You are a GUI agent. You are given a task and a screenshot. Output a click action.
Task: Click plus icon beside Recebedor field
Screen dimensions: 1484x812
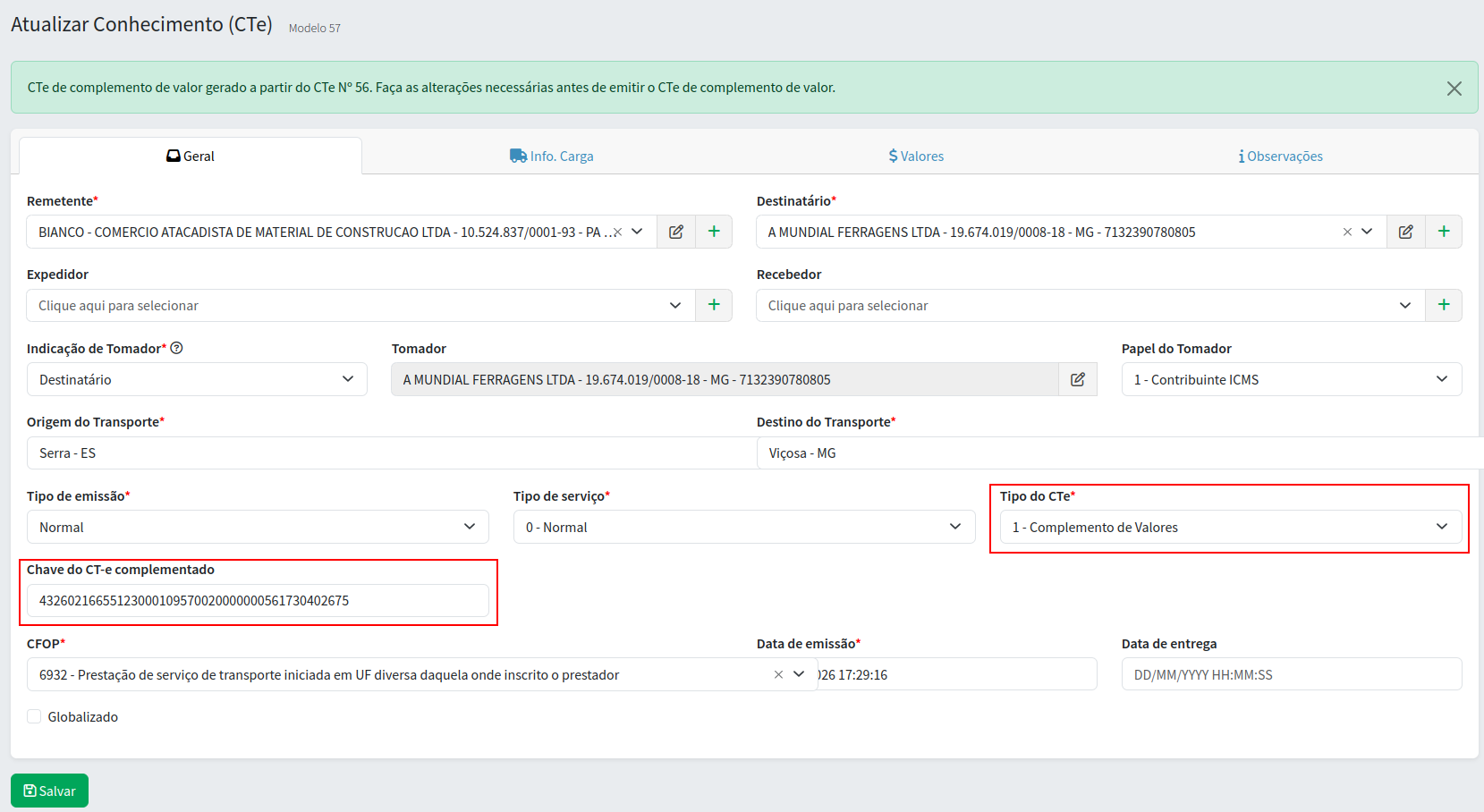pos(1444,305)
